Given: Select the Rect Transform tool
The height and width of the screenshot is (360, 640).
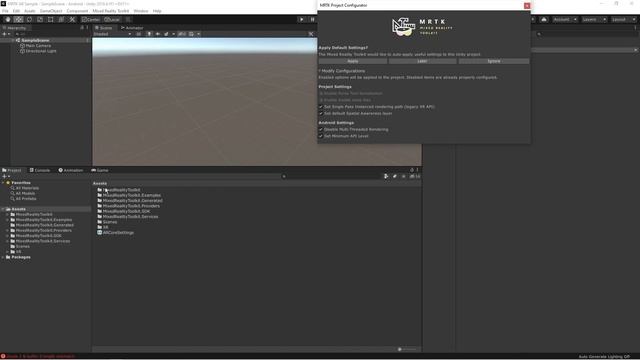Looking at the screenshot, I should click(51, 20).
